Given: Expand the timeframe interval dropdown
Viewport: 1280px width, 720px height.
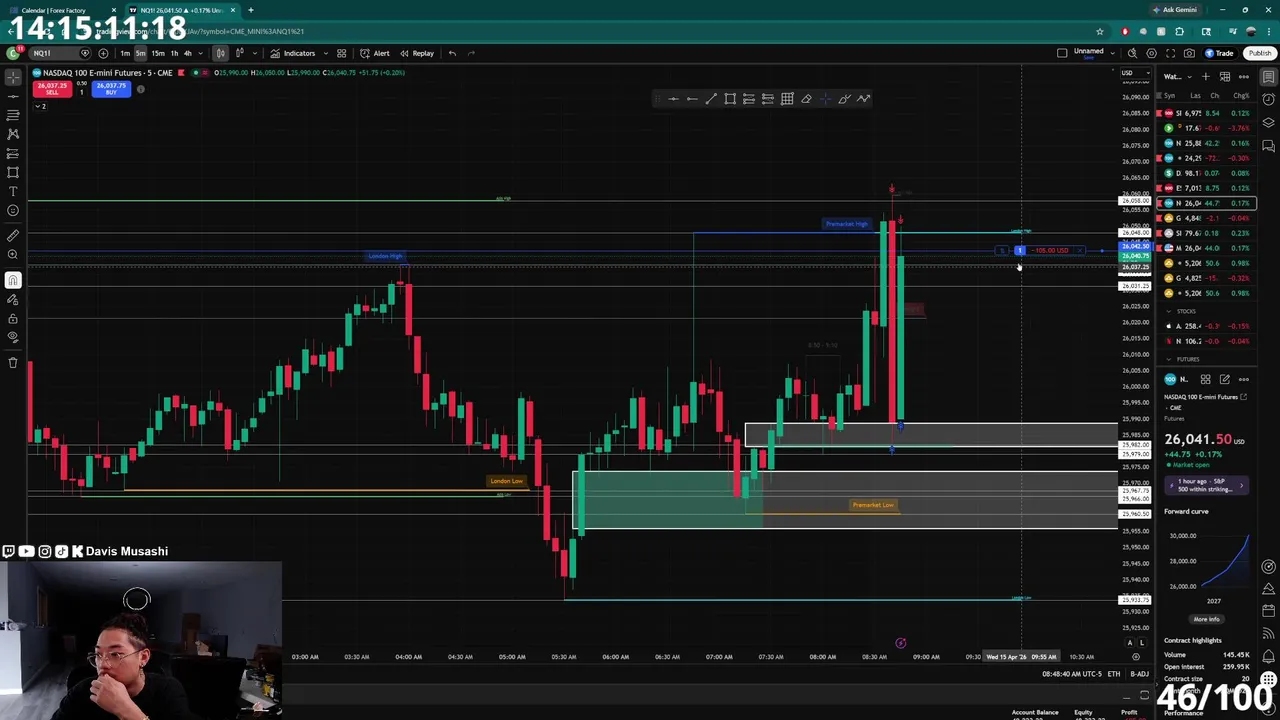Looking at the screenshot, I should coord(203,53).
